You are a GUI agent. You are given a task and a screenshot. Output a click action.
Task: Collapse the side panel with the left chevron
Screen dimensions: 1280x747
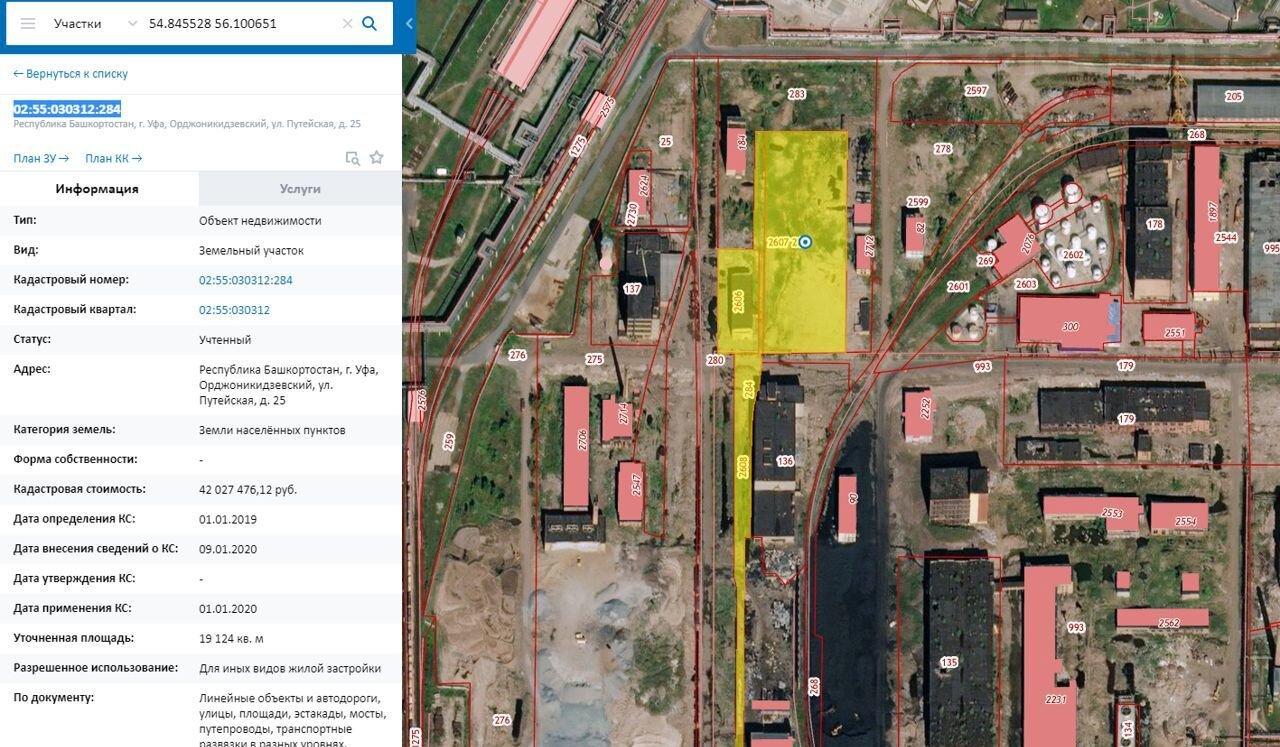[409, 24]
